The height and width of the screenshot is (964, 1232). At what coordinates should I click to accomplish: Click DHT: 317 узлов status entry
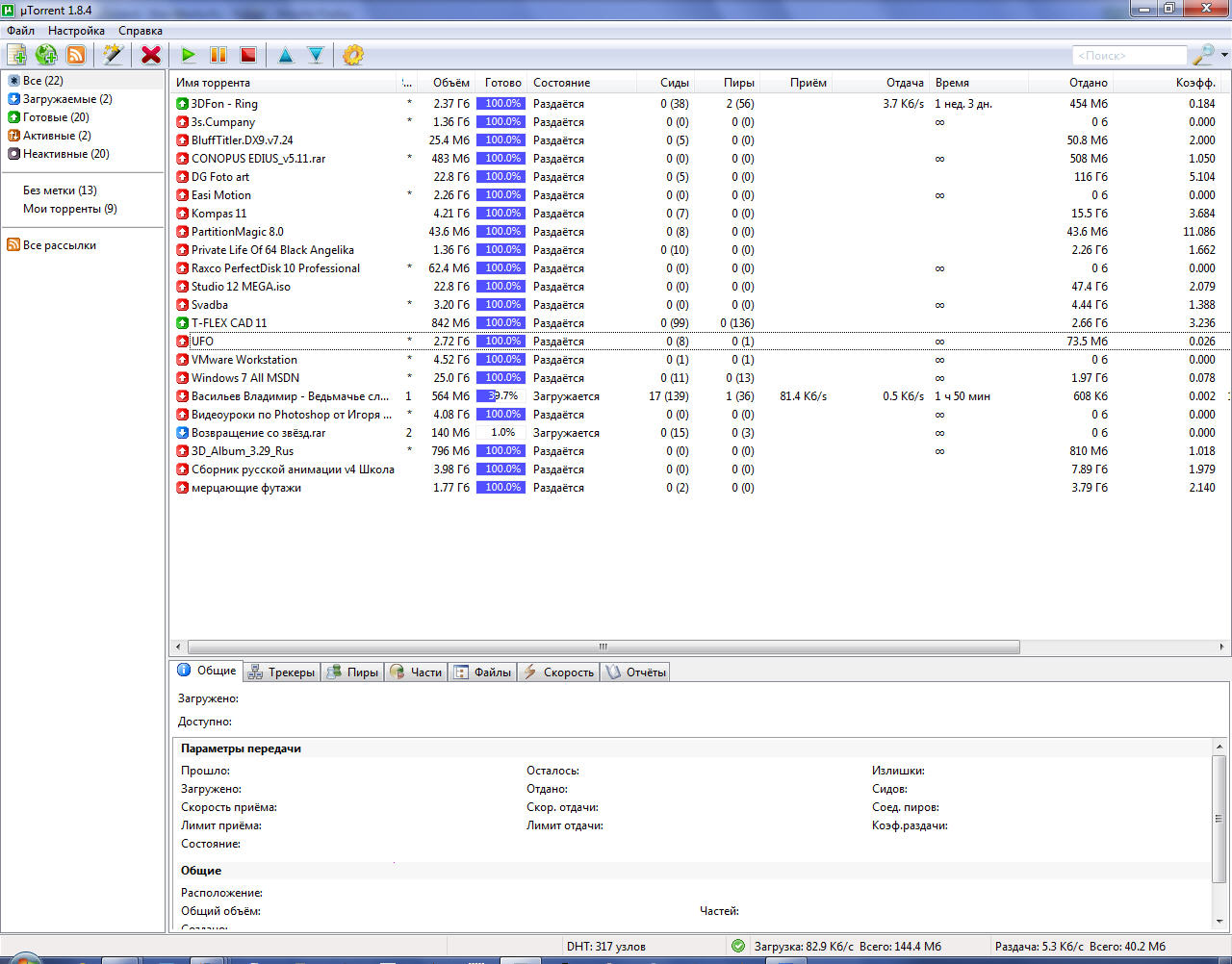[606, 947]
